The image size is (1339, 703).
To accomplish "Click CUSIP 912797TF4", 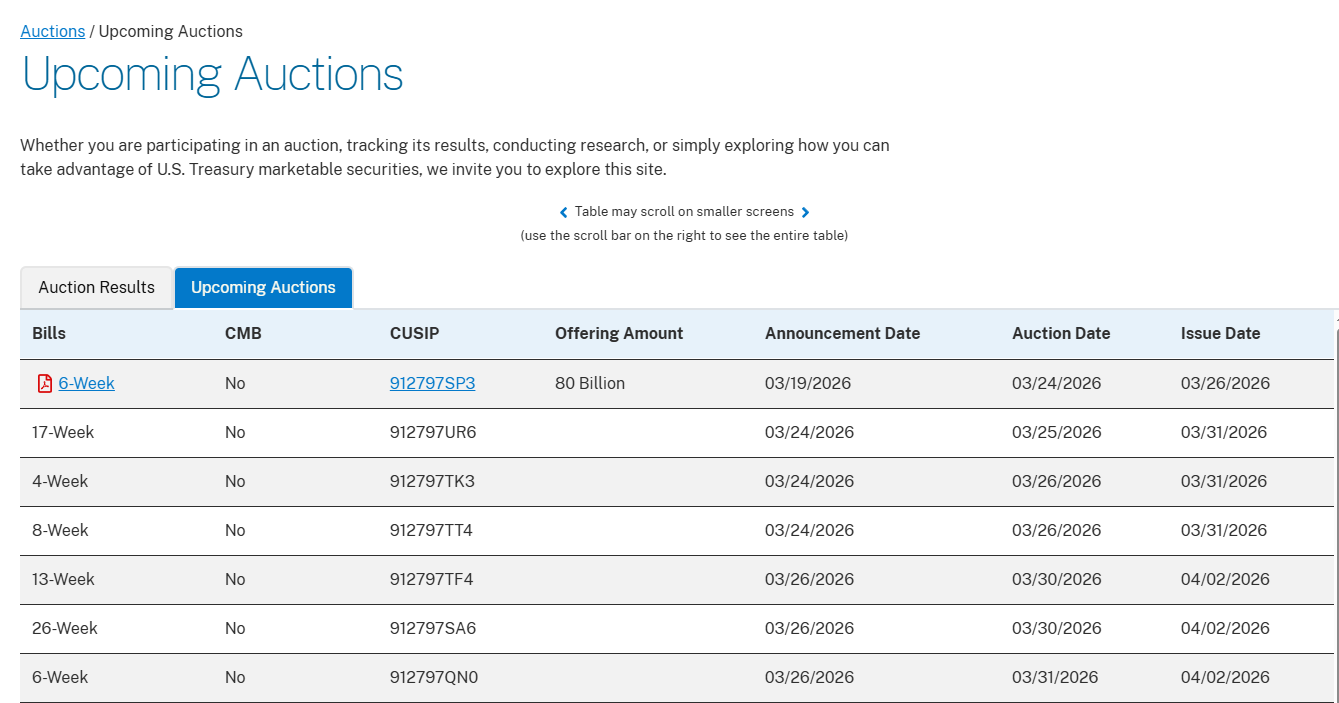I will pyautogui.click(x=431, y=579).
